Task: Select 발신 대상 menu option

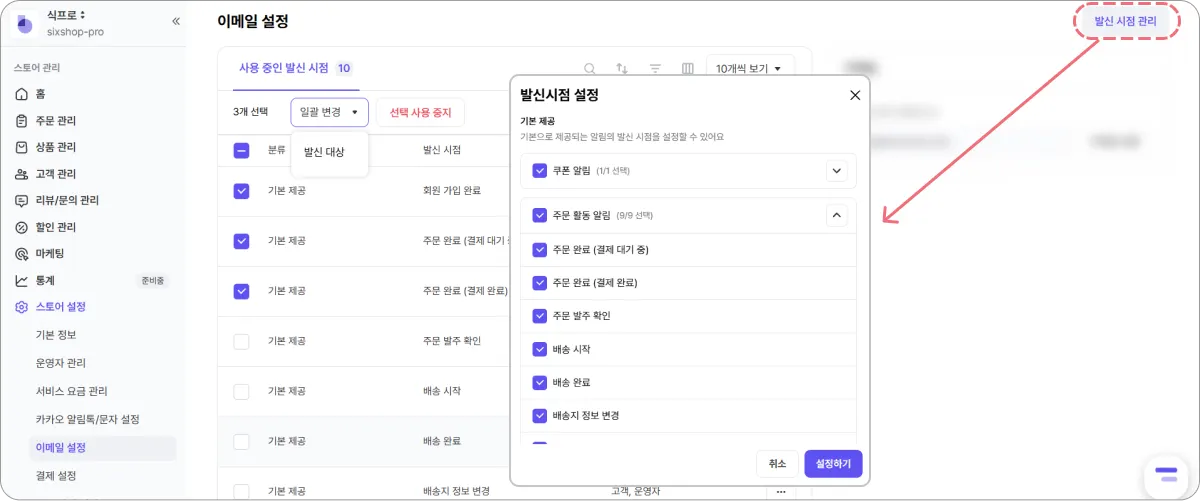Action: (x=324, y=152)
